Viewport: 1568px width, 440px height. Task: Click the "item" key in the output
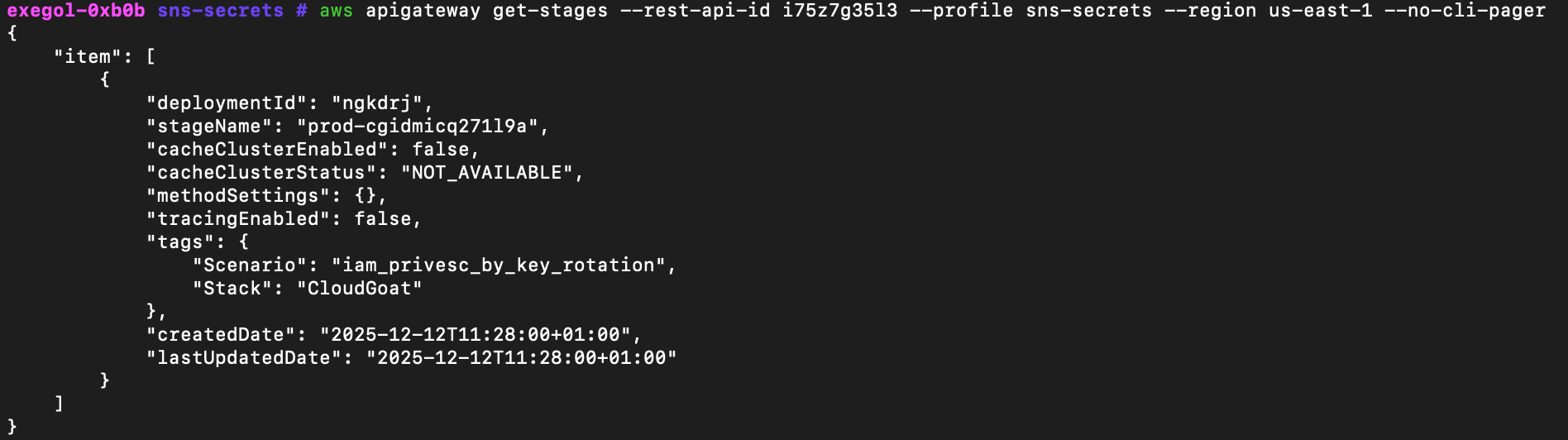click(x=88, y=57)
